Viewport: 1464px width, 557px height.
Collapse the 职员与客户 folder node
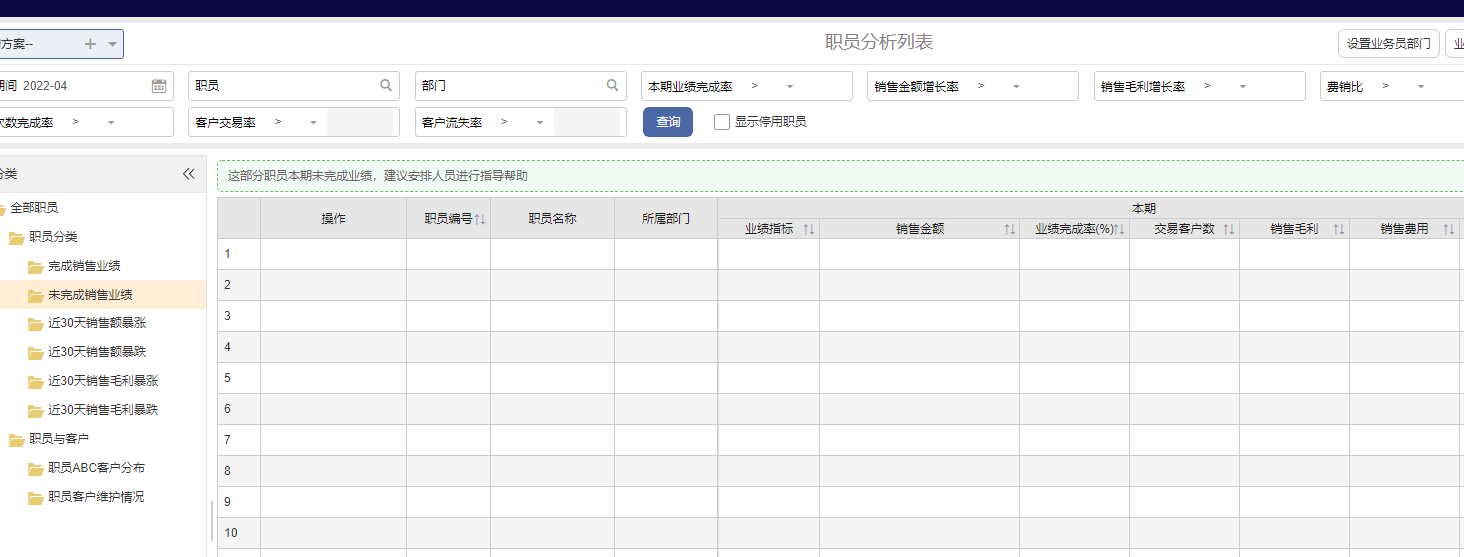point(17,440)
